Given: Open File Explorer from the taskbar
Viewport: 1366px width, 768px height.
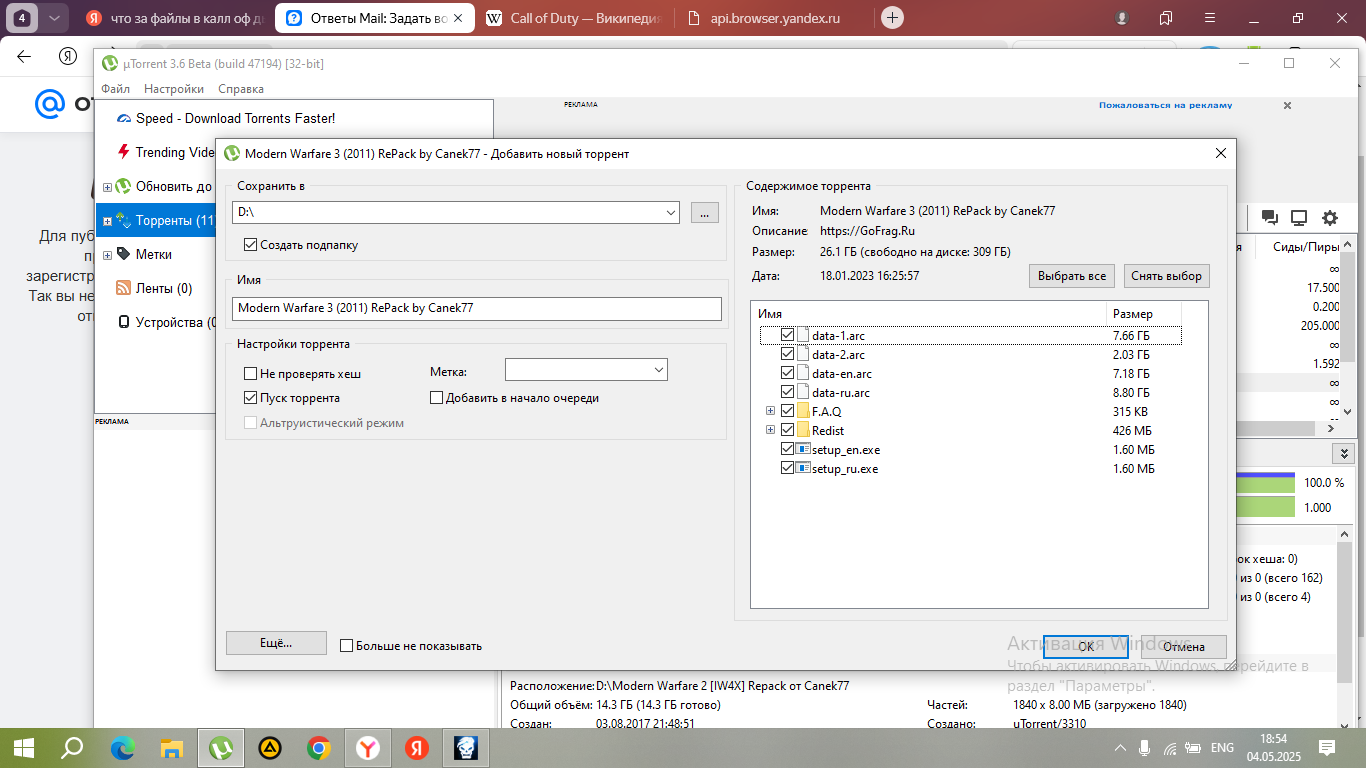Looking at the screenshot, I should point(171,747).
